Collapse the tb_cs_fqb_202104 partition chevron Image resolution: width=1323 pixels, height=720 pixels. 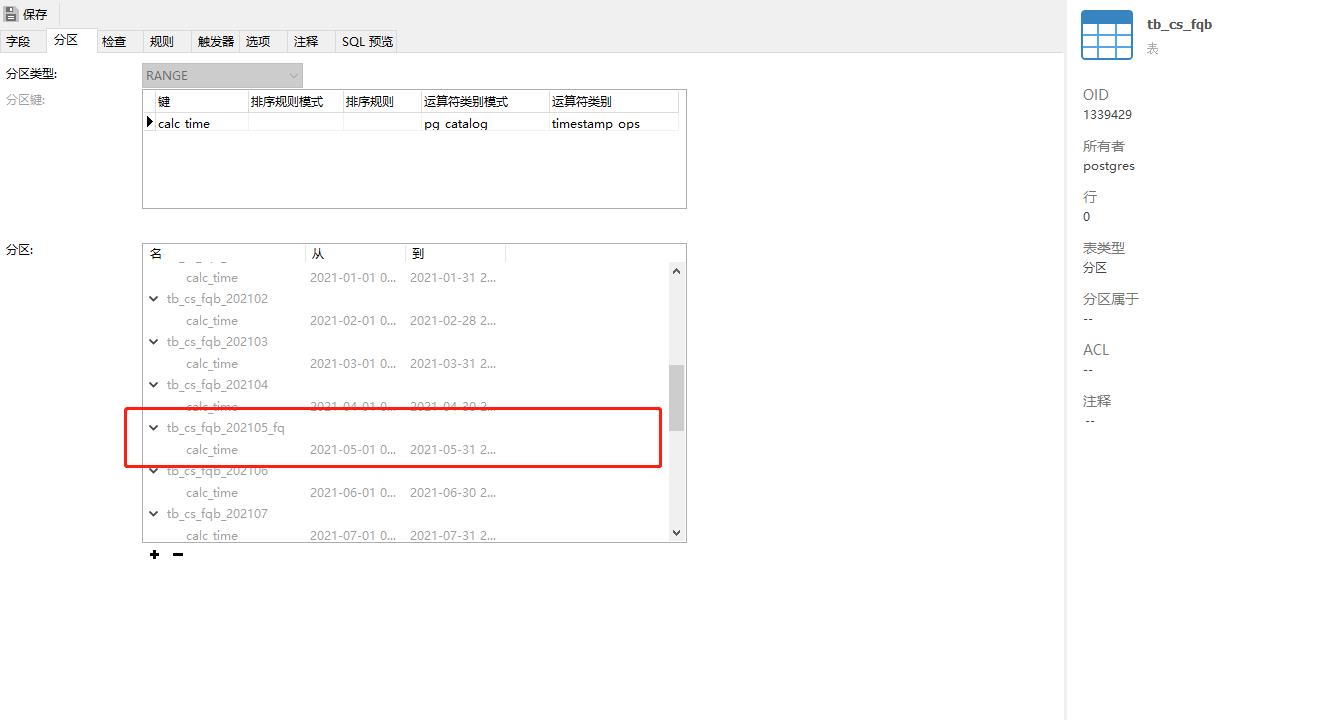[154, 385]
